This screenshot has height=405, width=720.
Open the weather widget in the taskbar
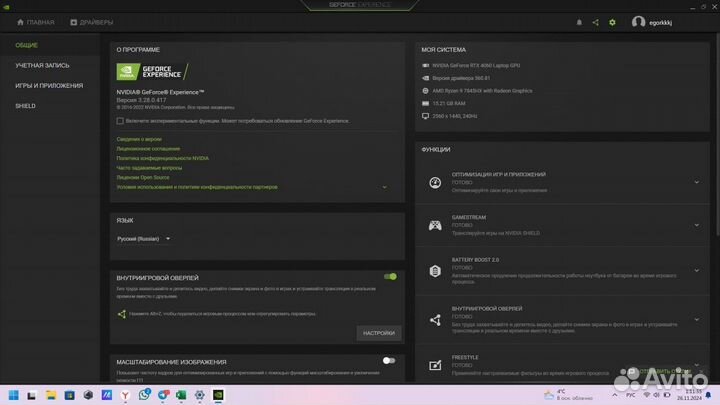point(568,395)
